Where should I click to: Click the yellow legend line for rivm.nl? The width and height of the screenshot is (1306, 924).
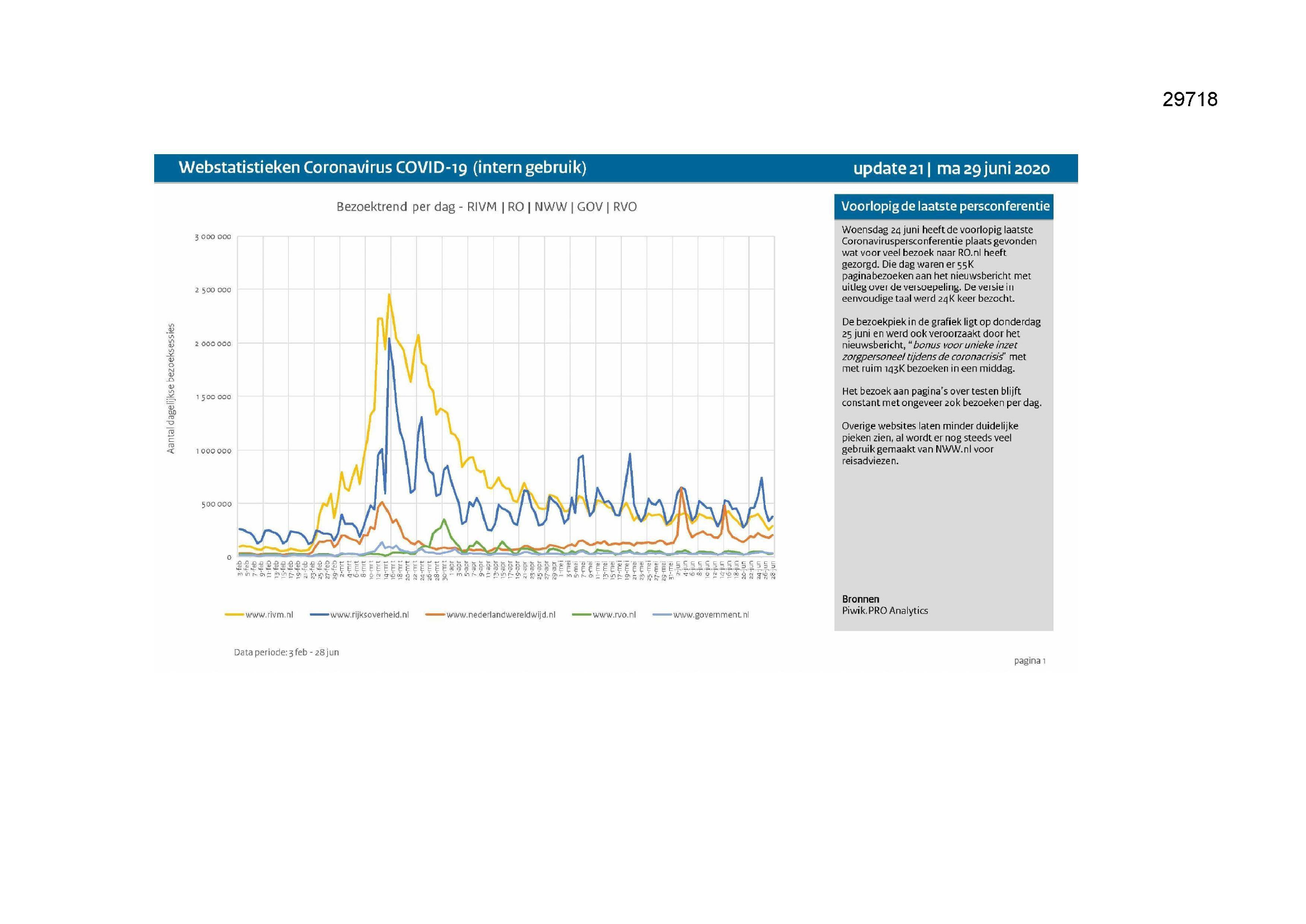(235, 615)
